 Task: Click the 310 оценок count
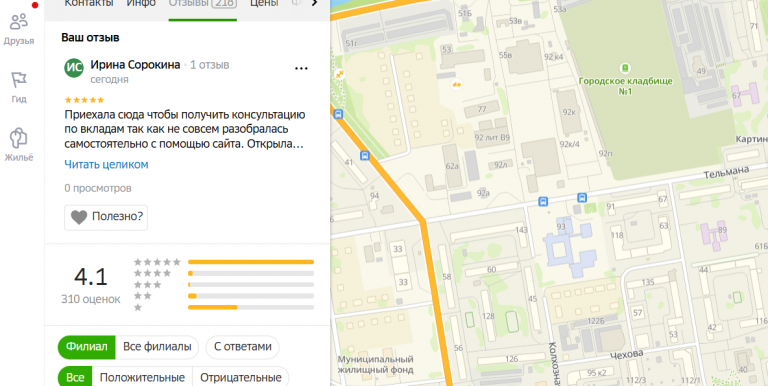tap(91, 299)
